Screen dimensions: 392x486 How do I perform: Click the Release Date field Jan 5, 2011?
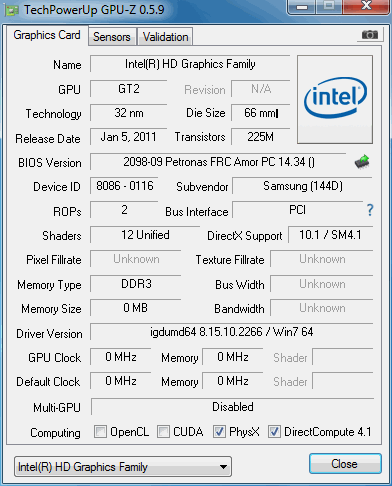129,137
